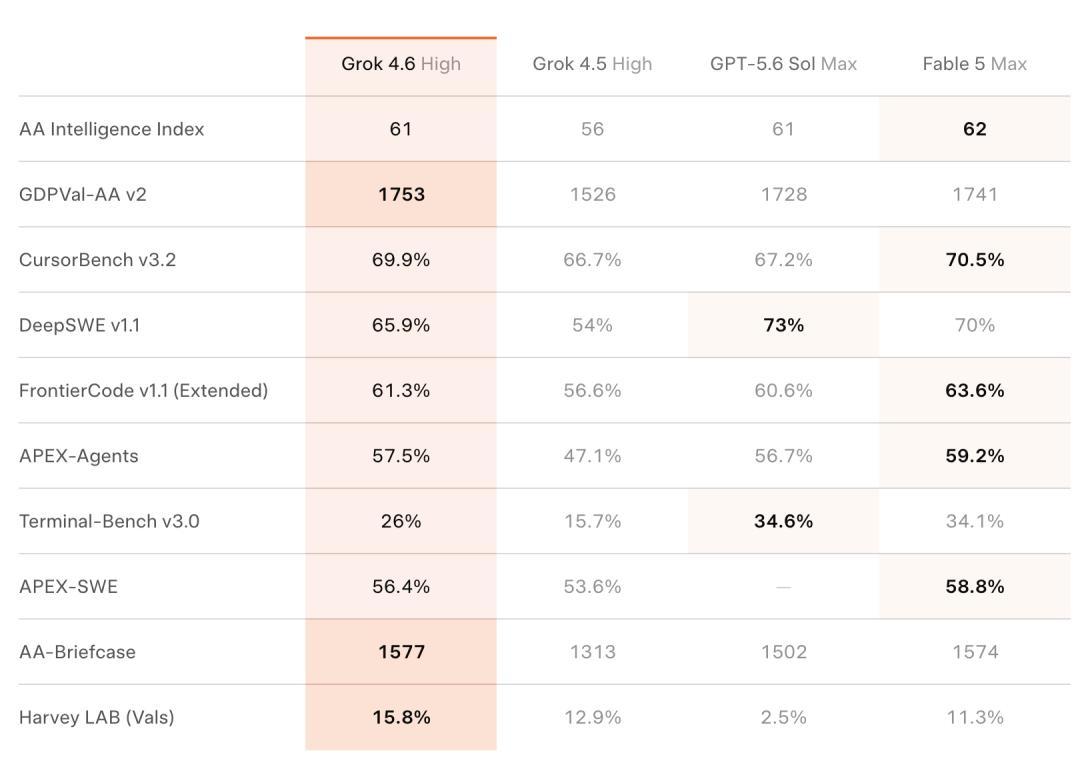
Task: Select the Terminal-Bench v3.0 row label
Action: [109, 522]
